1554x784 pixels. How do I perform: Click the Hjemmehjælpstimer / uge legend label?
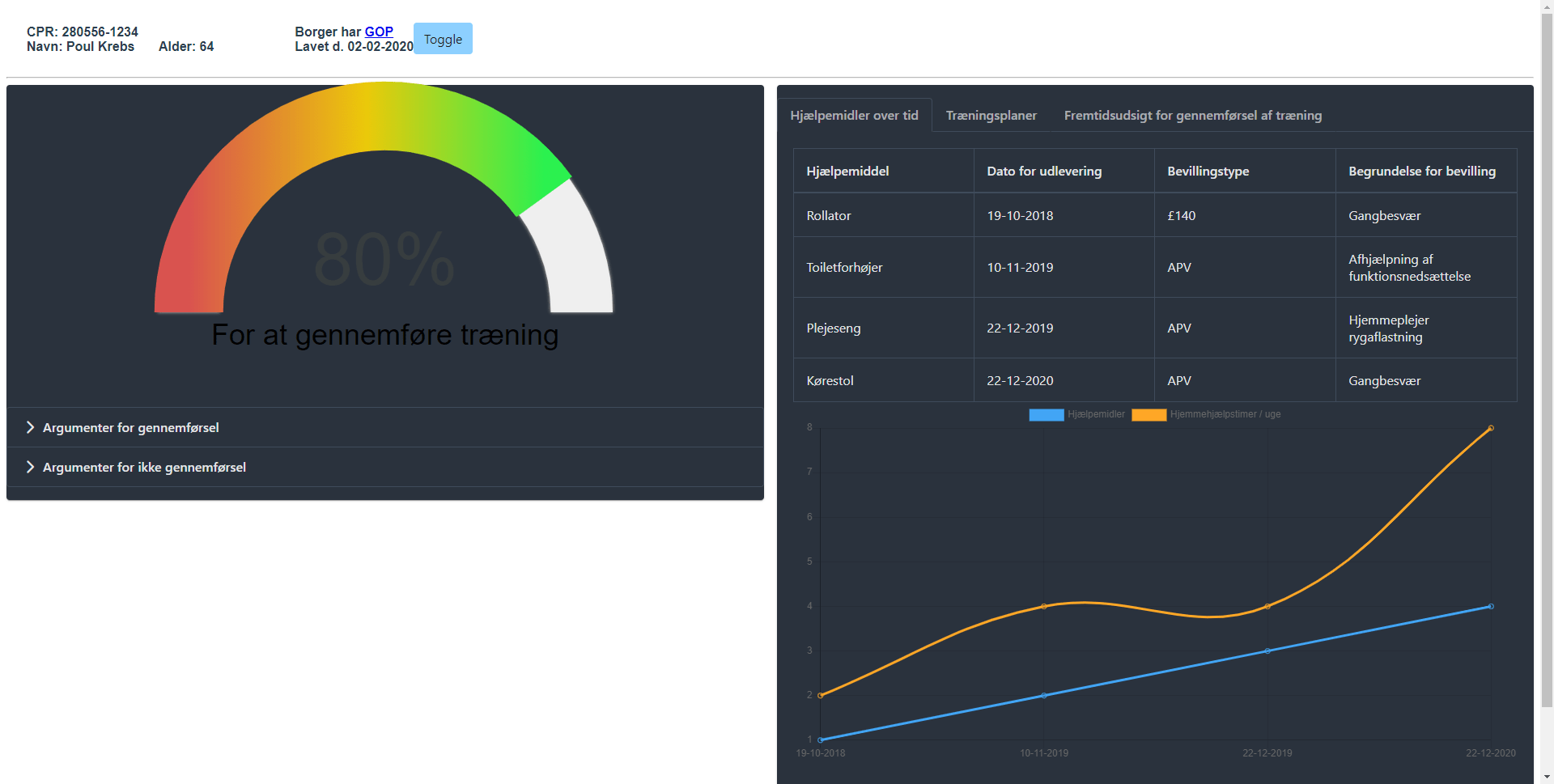point(1225,414)
